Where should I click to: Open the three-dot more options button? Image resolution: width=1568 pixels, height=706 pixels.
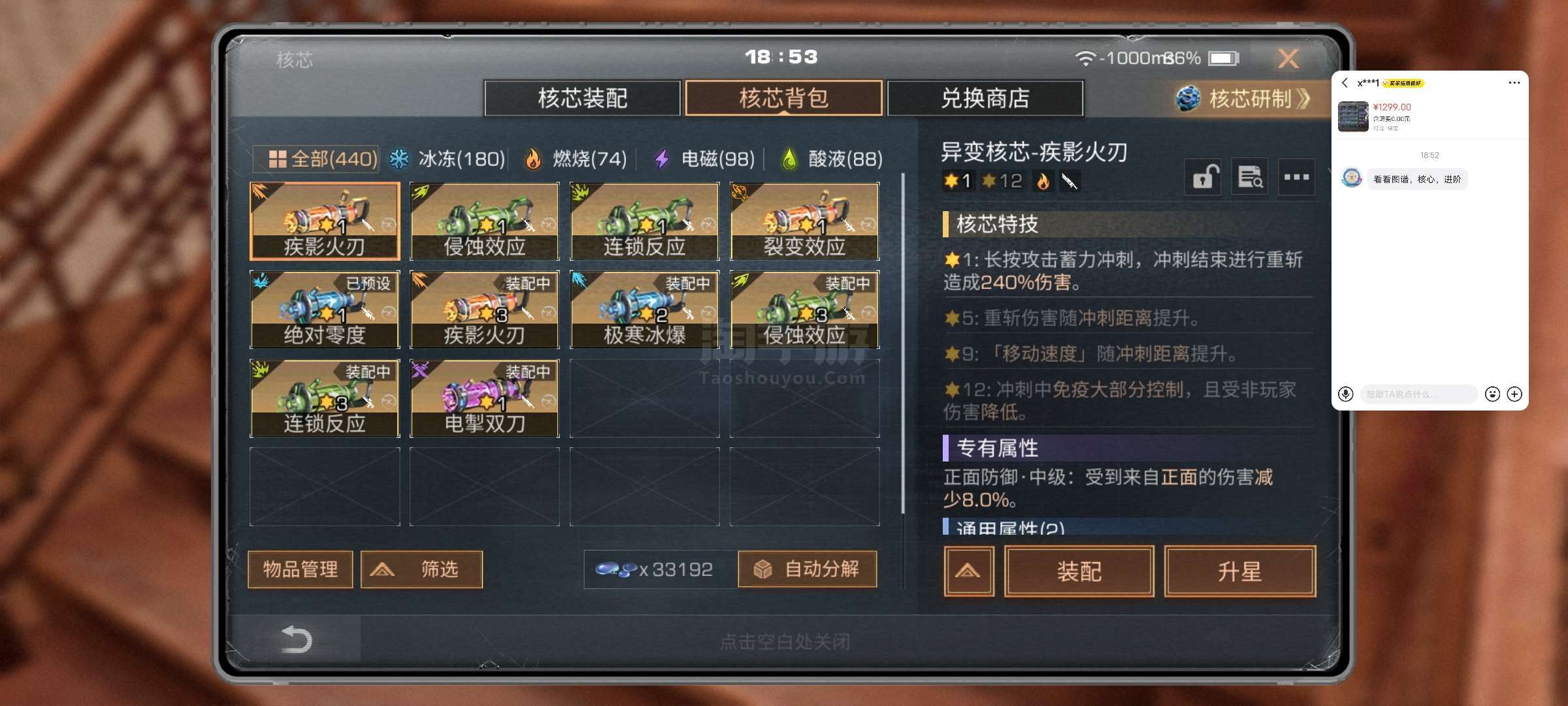coord(1296,176)
